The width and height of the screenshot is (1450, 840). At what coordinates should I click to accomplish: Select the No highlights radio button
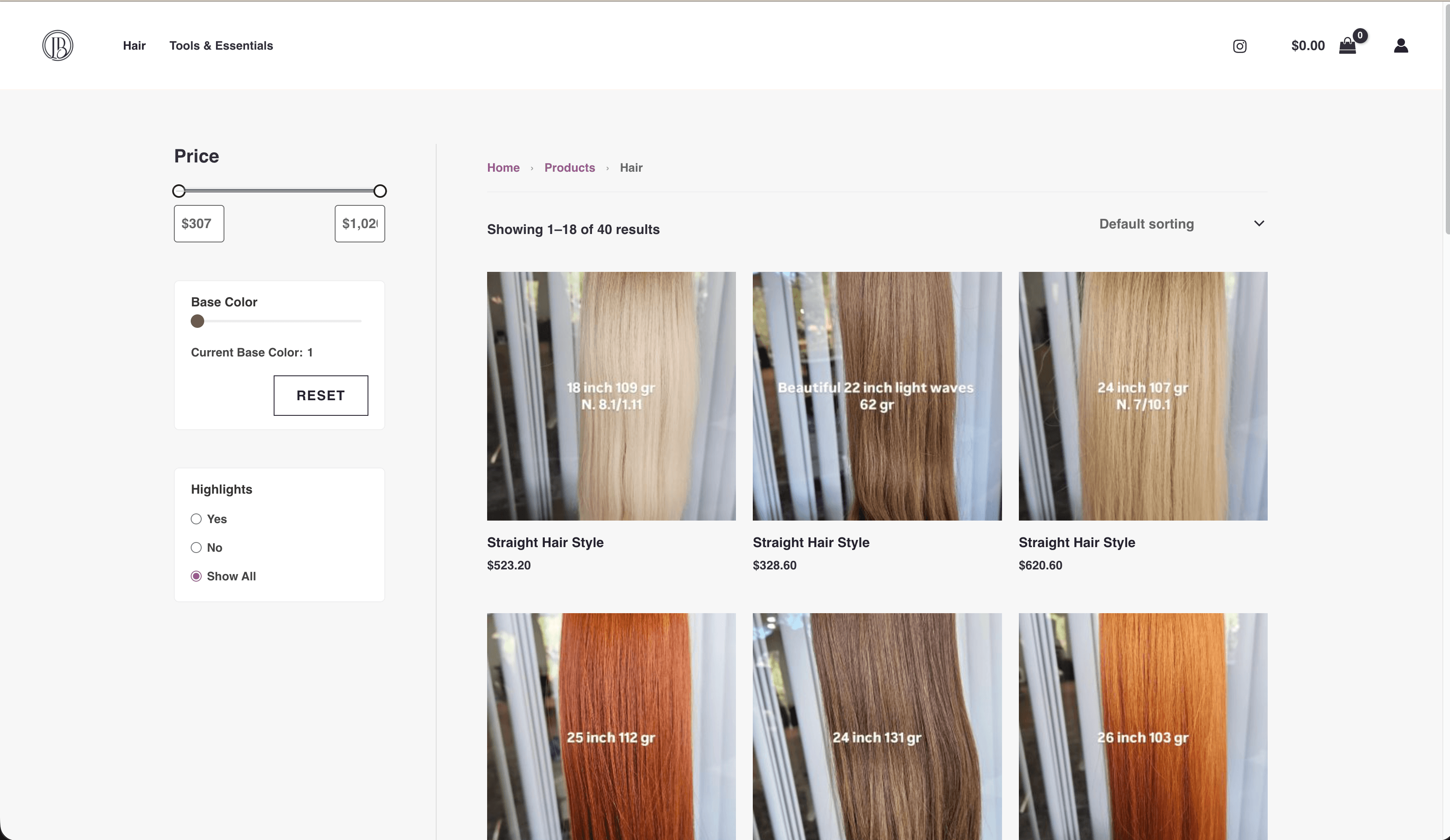coord(196,547)
